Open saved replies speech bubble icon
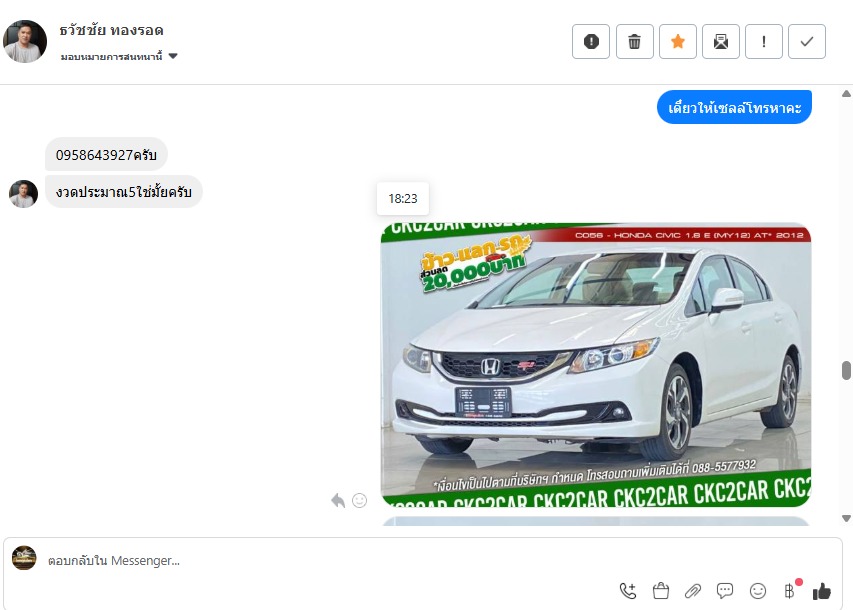Viewport: 853px width, 610px height. click(x=725, y=591)
